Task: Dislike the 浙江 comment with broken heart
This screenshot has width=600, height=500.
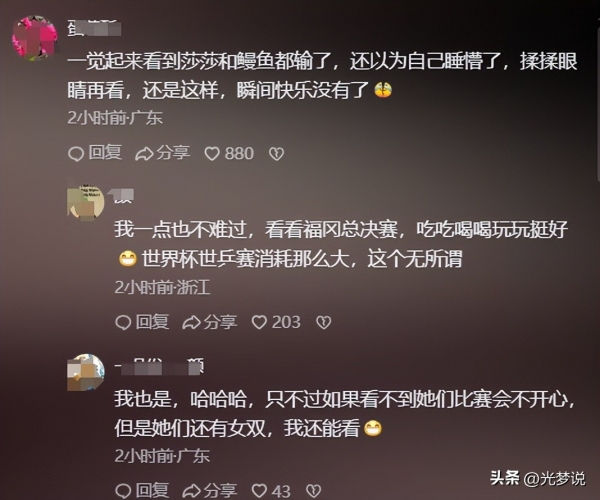Action: pos(323,323)
